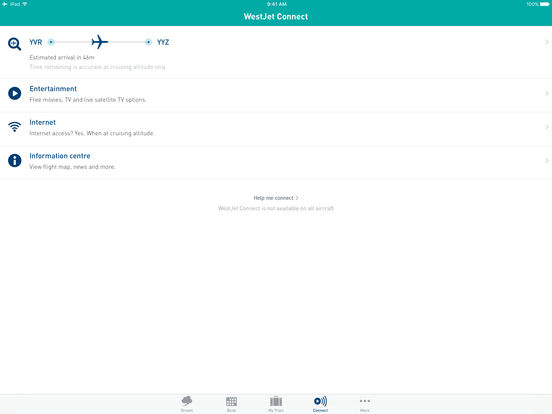This screenshot has height=414, width=552.
Task: Click 'Time remaining is accurate' note
Action: coord(98,67)
